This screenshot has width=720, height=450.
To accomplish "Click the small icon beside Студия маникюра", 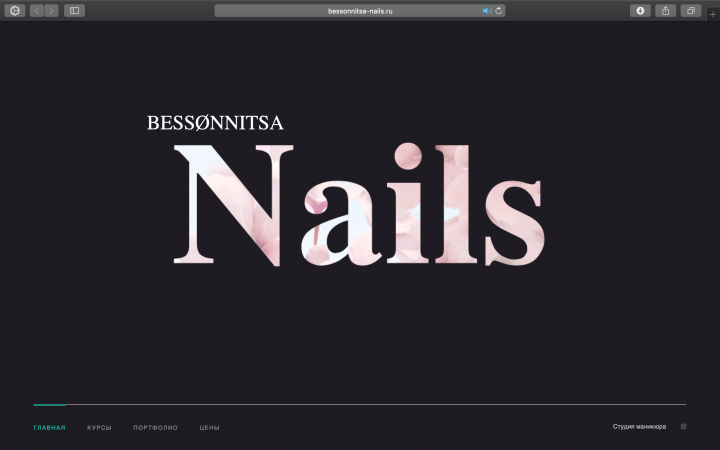I will [683, 427].
